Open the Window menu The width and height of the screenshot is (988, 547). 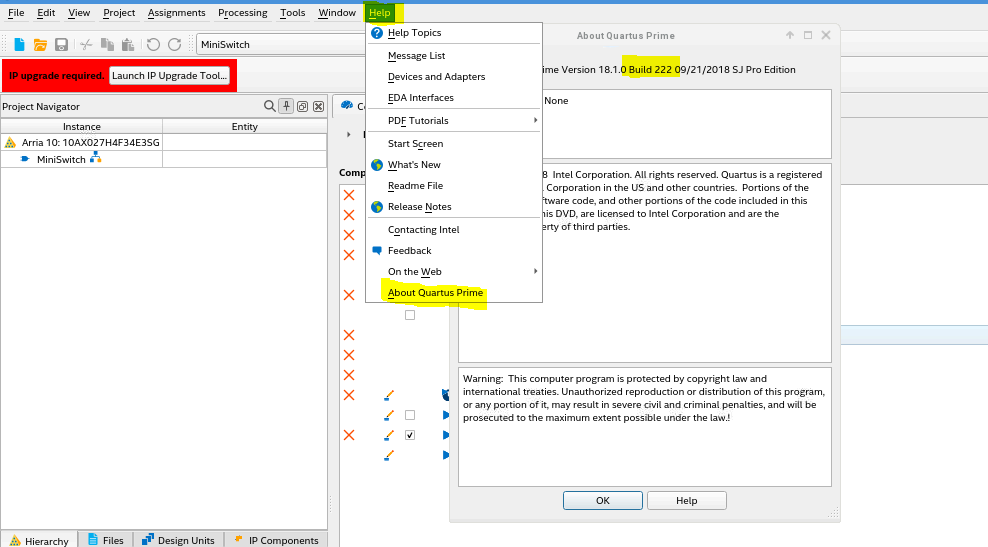[337, 13]
